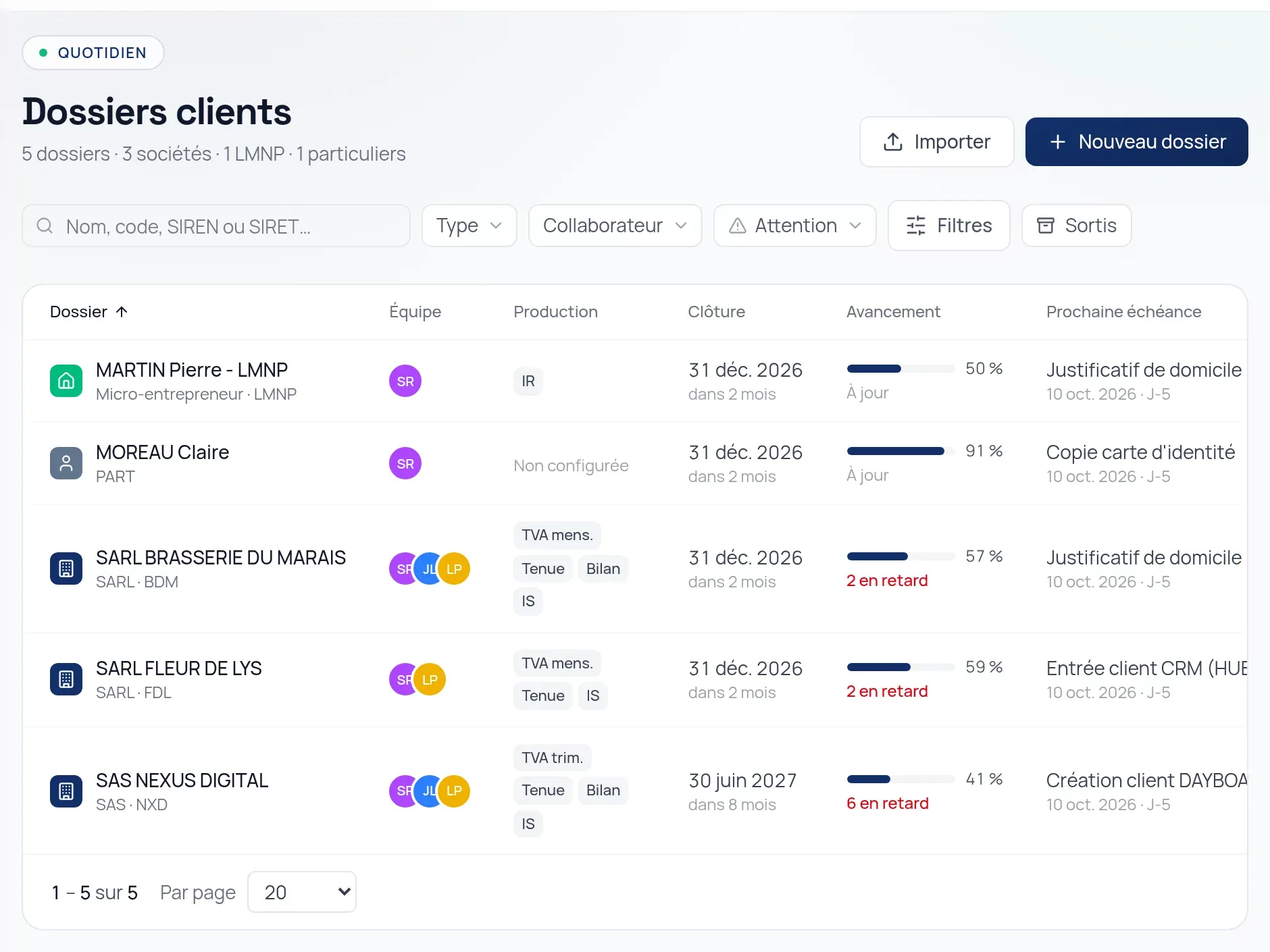Click the person icon for MOREAU Claire

[66, 463]
